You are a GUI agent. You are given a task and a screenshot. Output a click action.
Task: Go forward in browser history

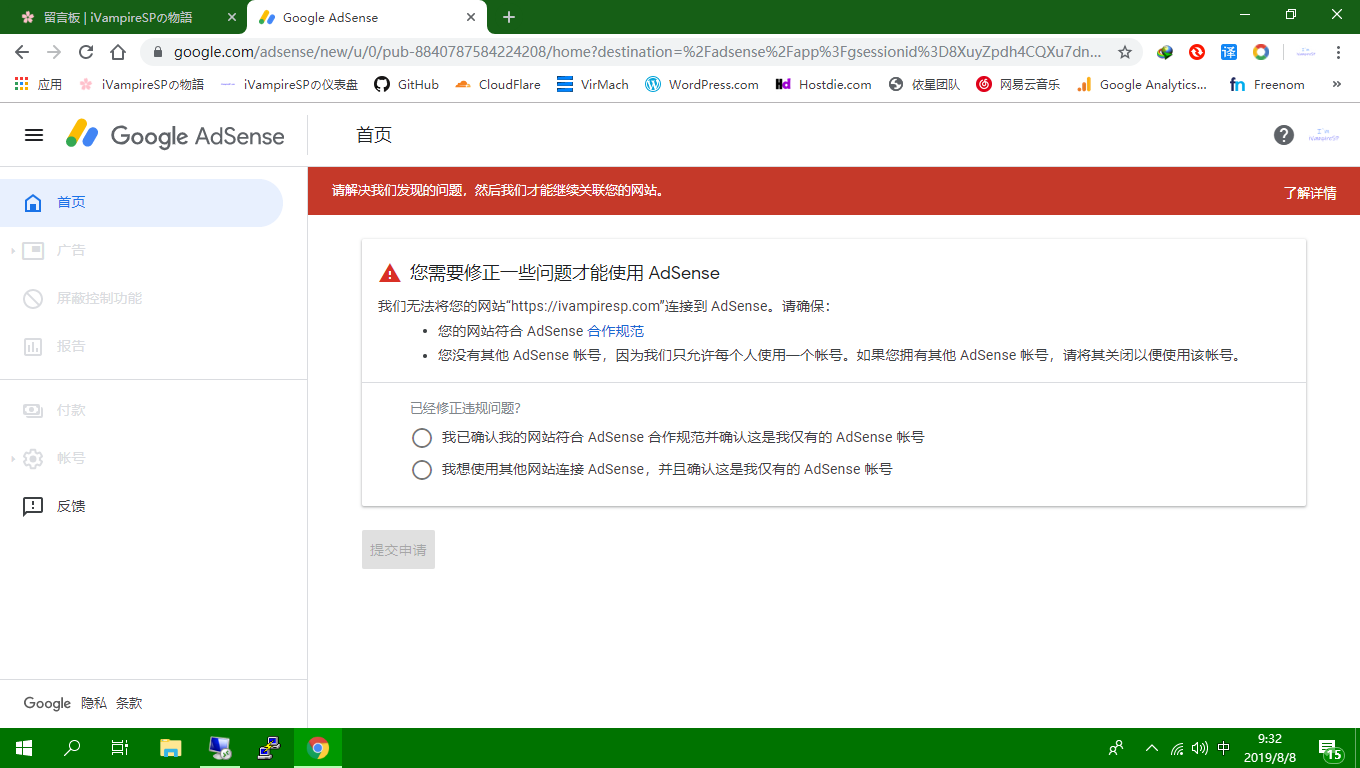(54, 52)
